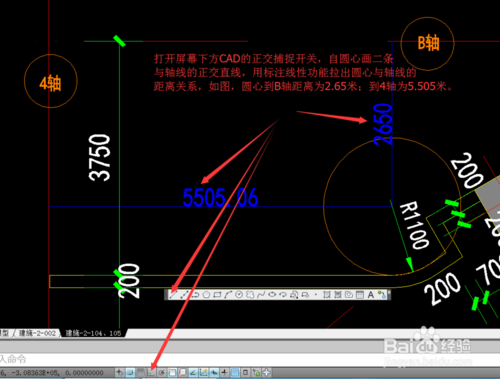Select the Multiline Text A tool

pos(371,294)
